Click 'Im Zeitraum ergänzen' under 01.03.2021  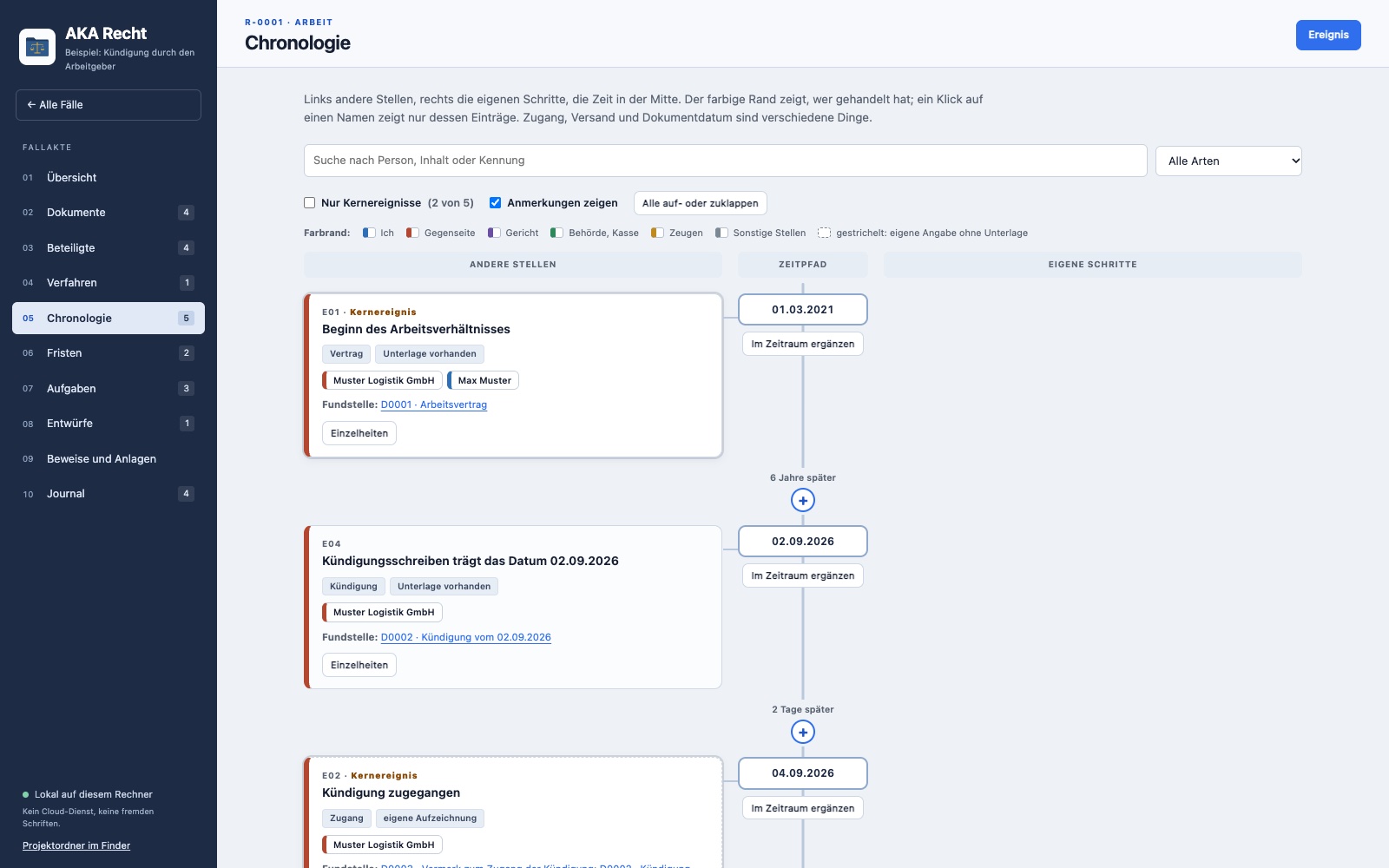click(x=803, y=344)
